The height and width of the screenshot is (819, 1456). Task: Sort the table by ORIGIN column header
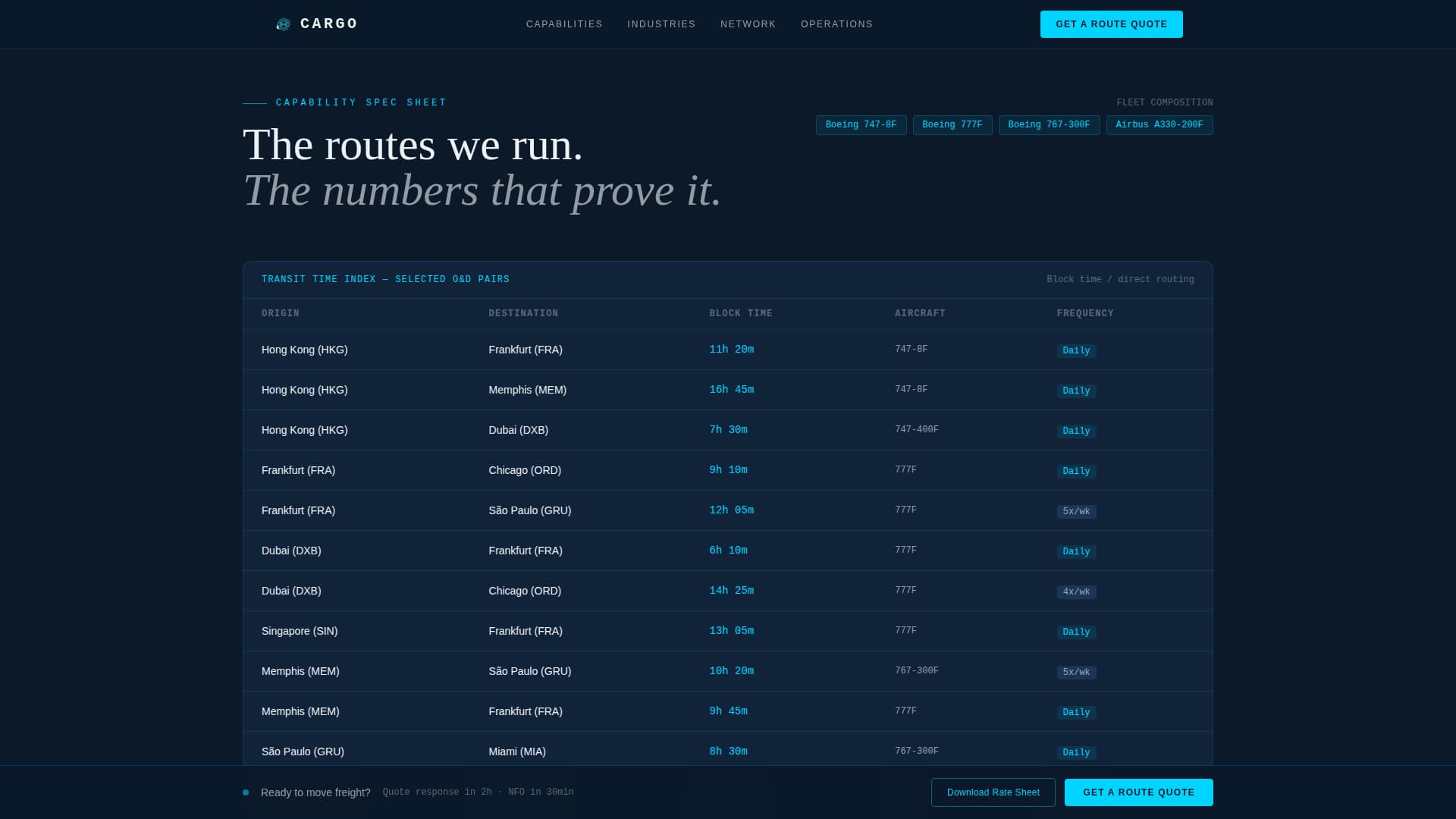(280, 313)
